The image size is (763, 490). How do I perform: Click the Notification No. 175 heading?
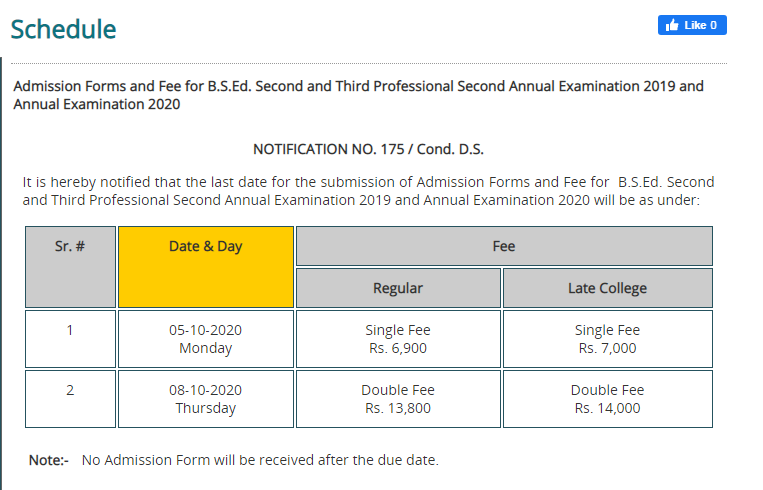tap(368, 149)
